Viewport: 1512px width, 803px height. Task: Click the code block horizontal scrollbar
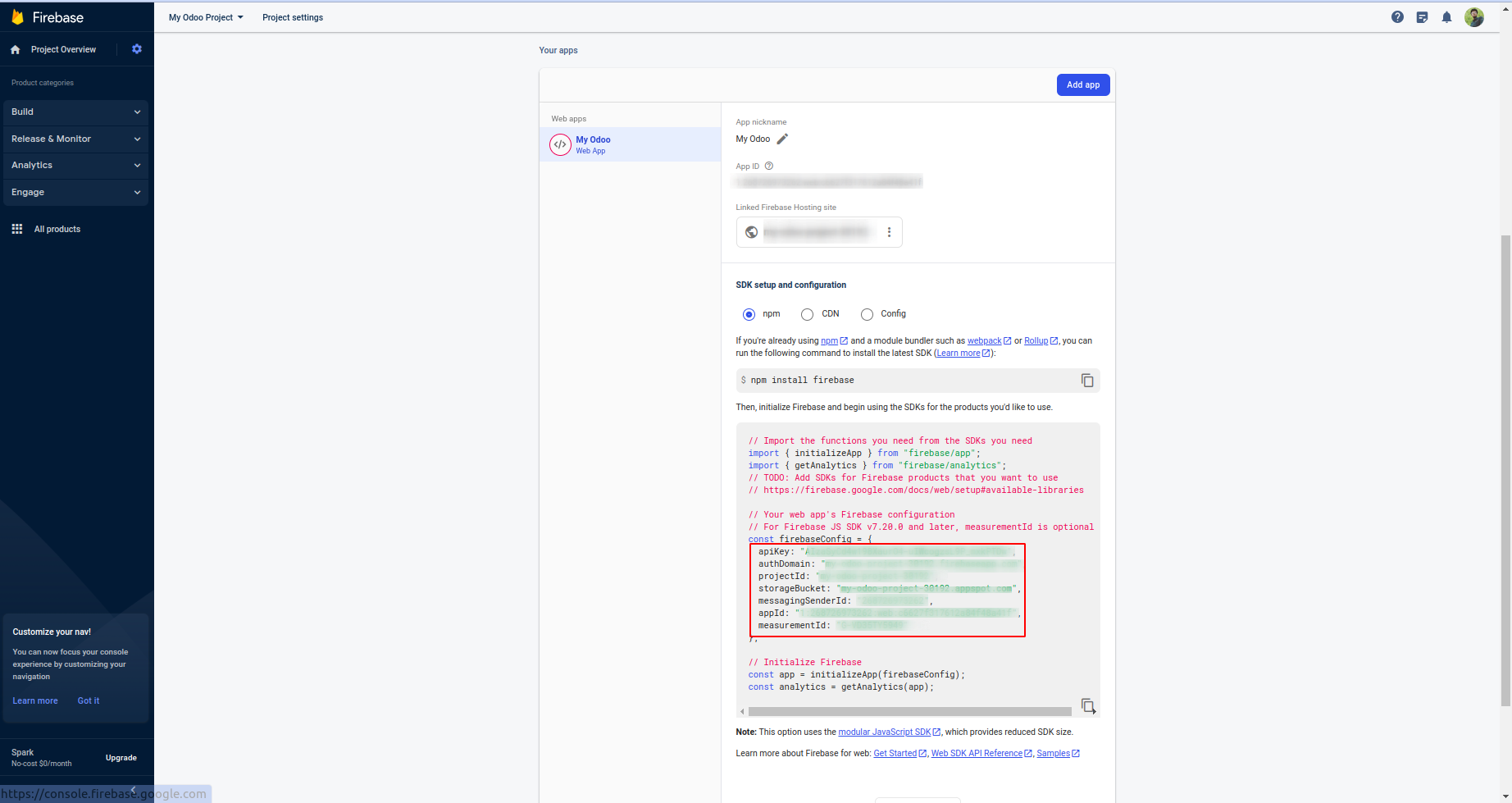click(x=909, y=712)
